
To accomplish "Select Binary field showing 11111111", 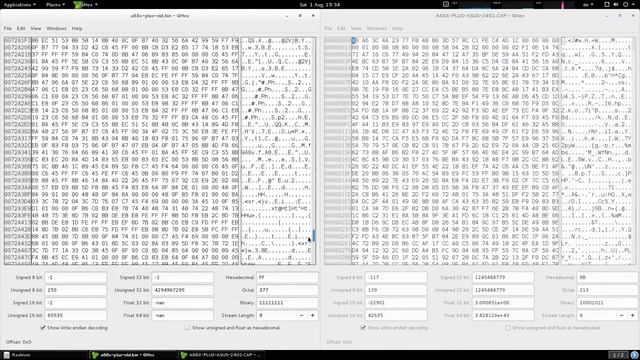I will (287, 303).
